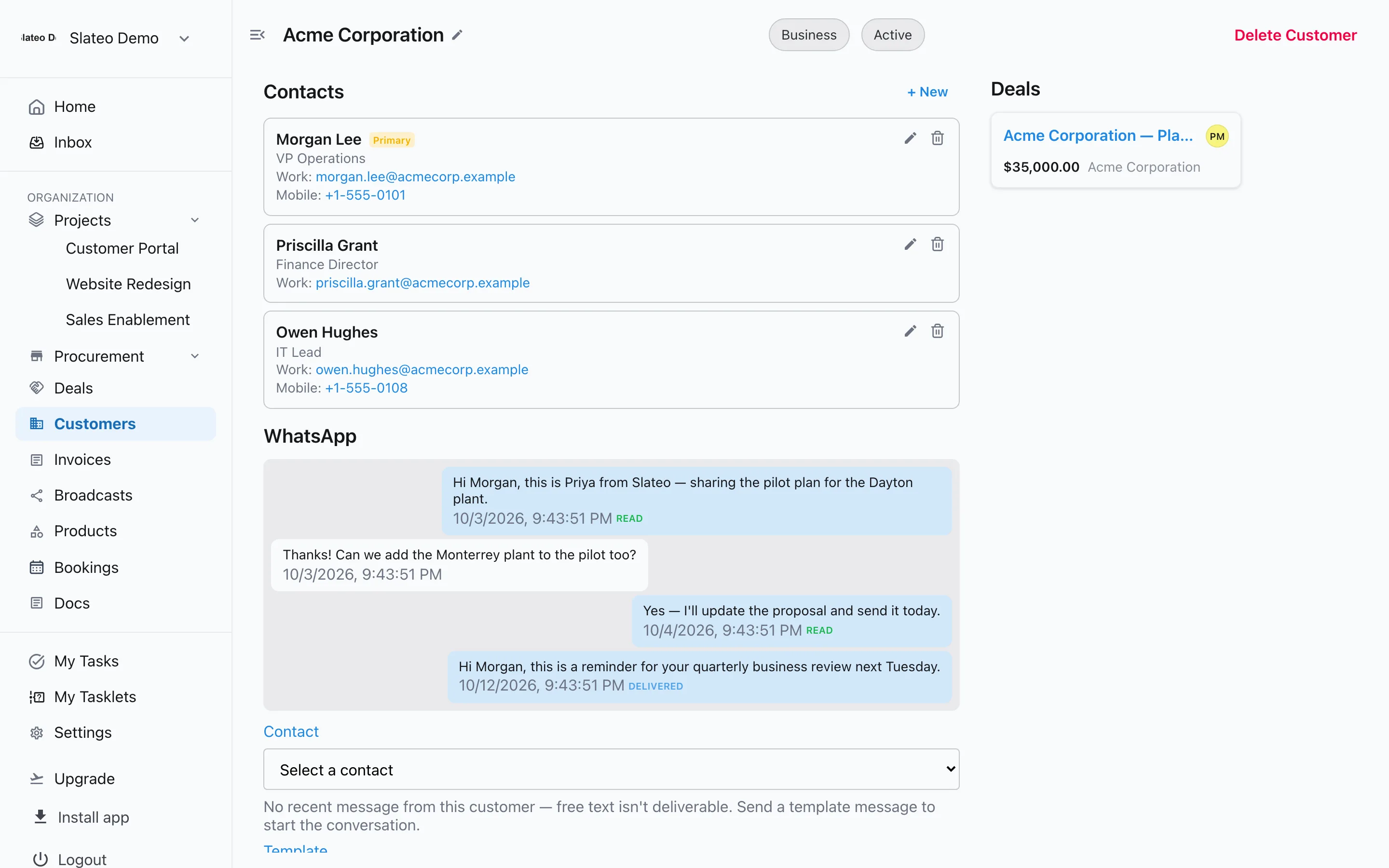Open the Acme Corporation — Pla... deal
1389x868 pixels.
[x=1098, y=136]
